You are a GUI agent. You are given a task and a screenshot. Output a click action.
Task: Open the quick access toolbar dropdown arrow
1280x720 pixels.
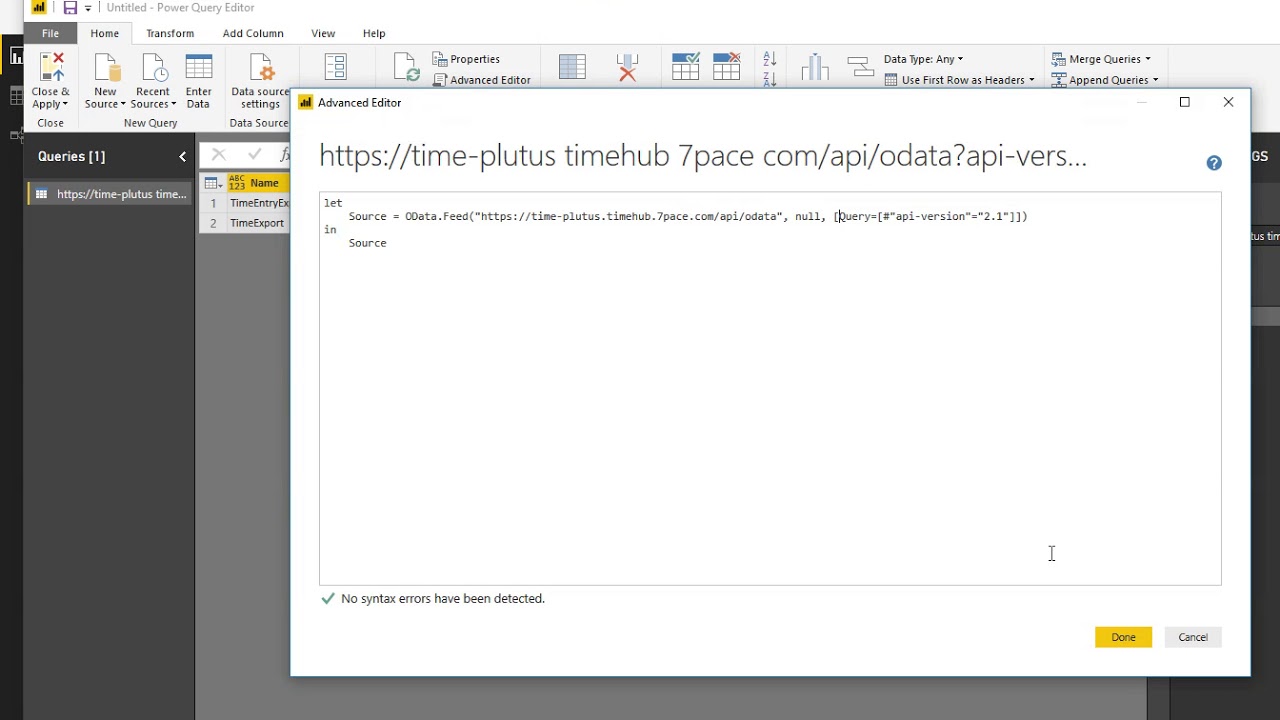(88, 9)
